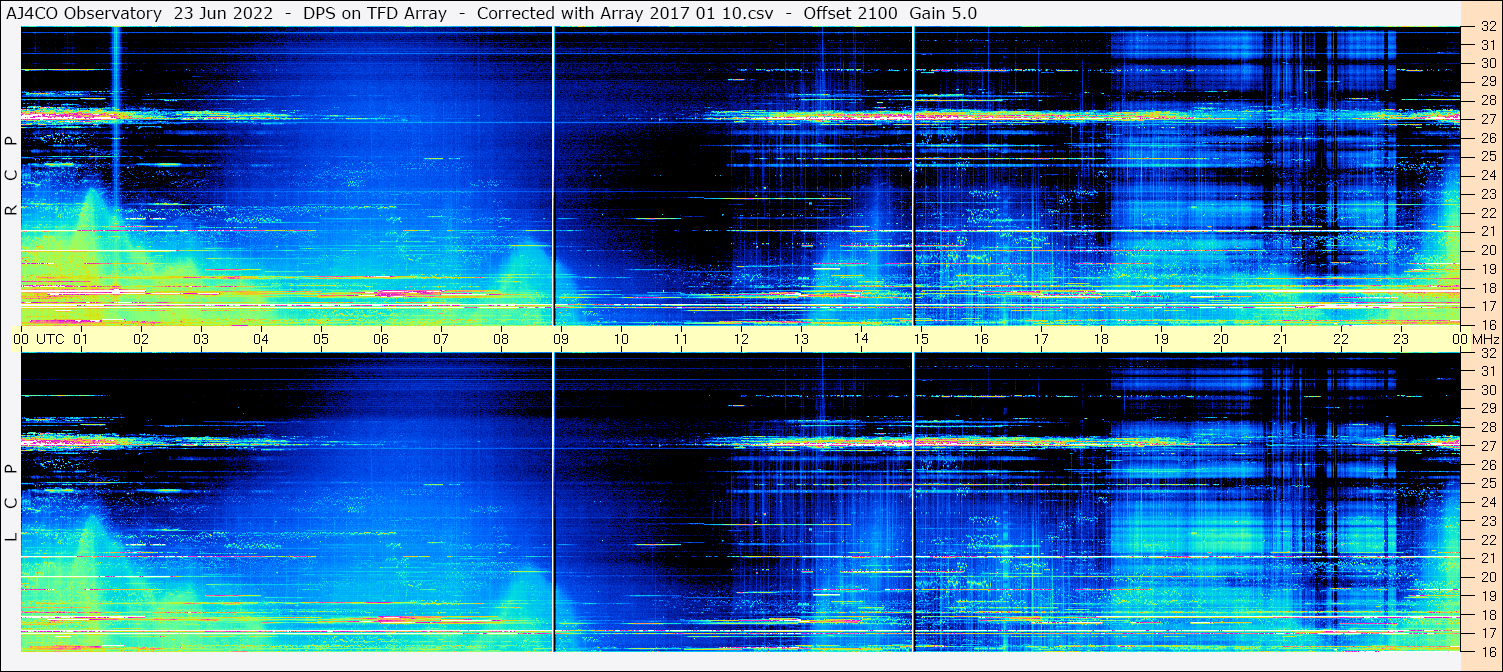Pick hour label "06" on the time axis
Image resolution: width=1503 pixels, height=672 pixels.
pos(381,339)
